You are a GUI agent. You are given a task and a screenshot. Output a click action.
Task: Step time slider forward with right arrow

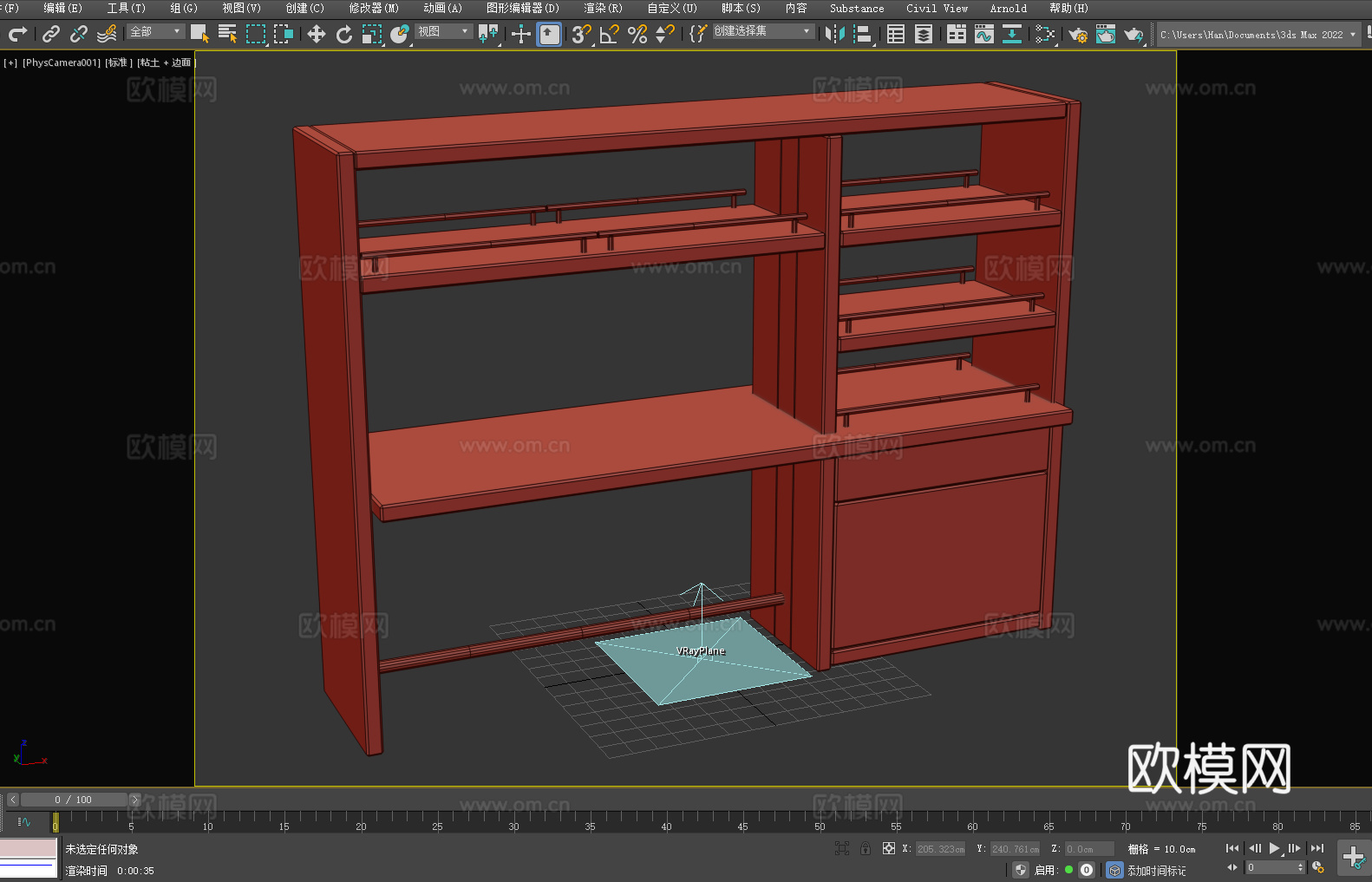pos(134,800)
